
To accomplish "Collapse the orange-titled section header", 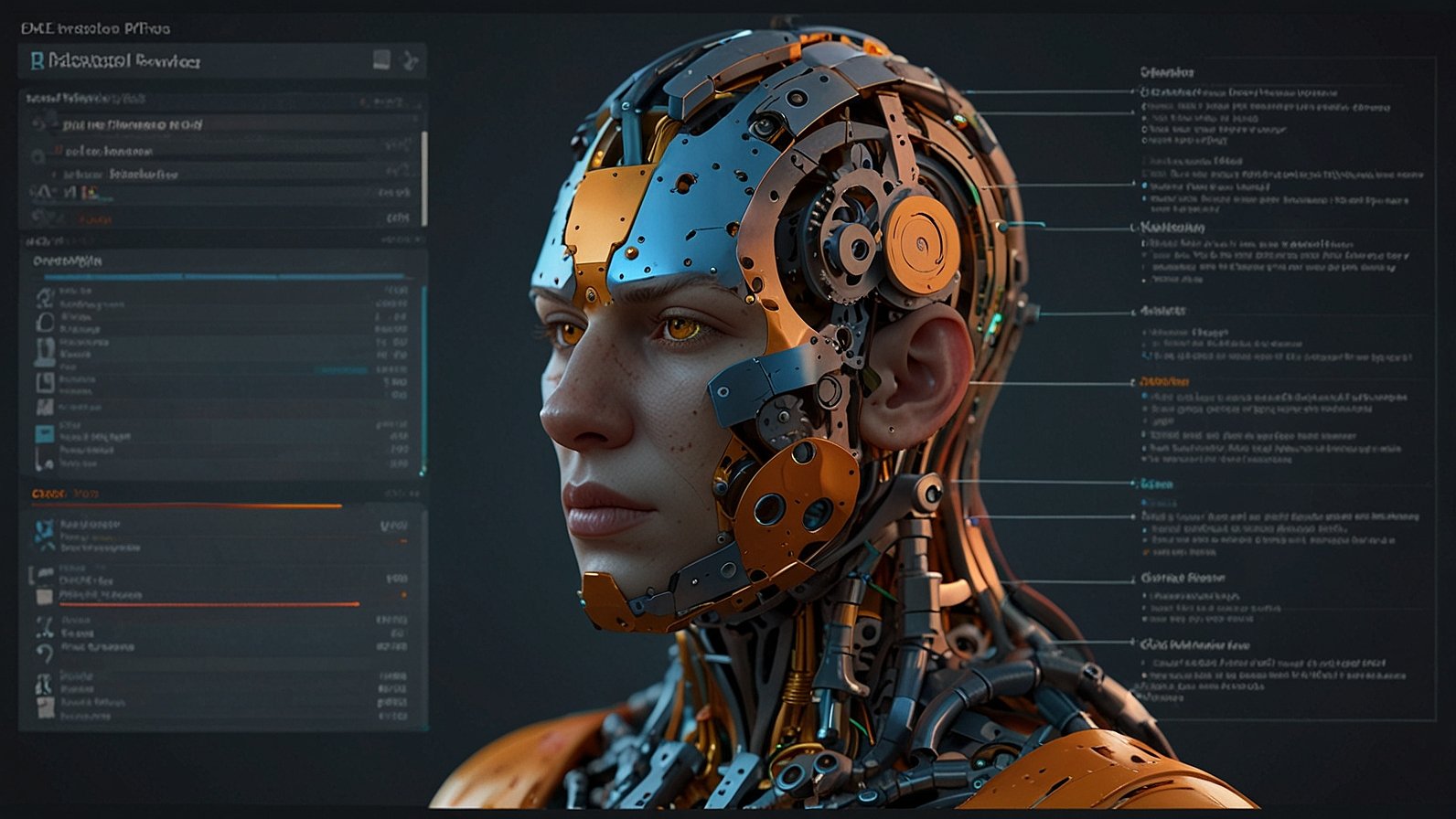I will 64,494.
